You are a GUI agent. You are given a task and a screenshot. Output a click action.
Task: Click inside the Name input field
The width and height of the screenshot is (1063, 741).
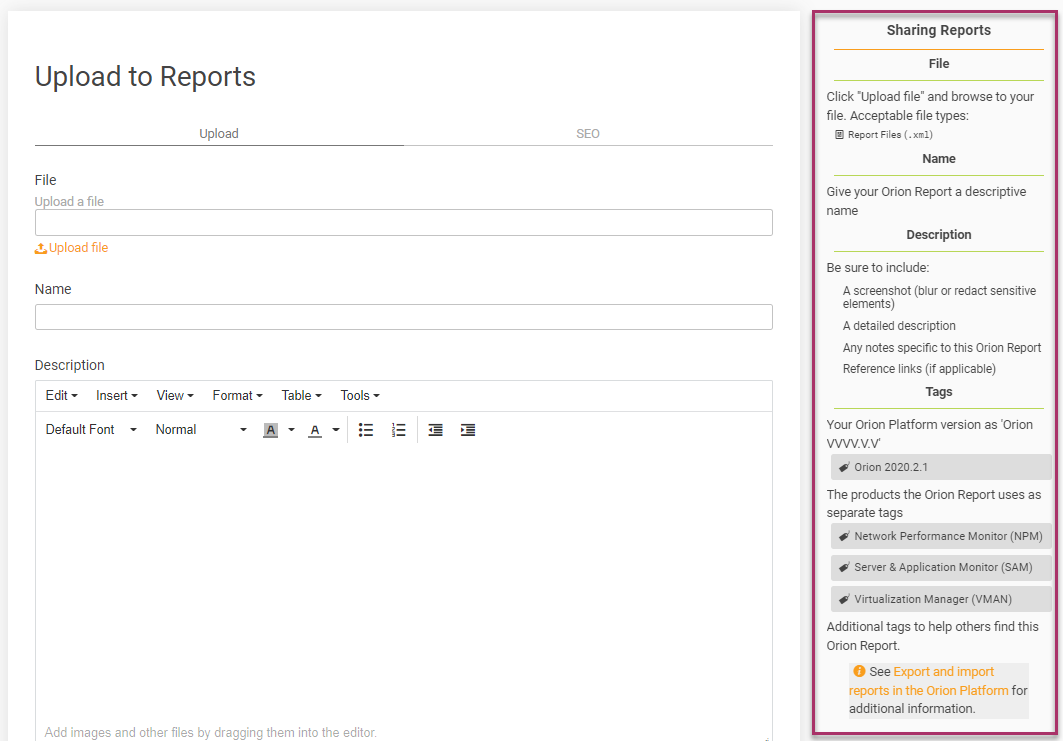tap(403, 316)
